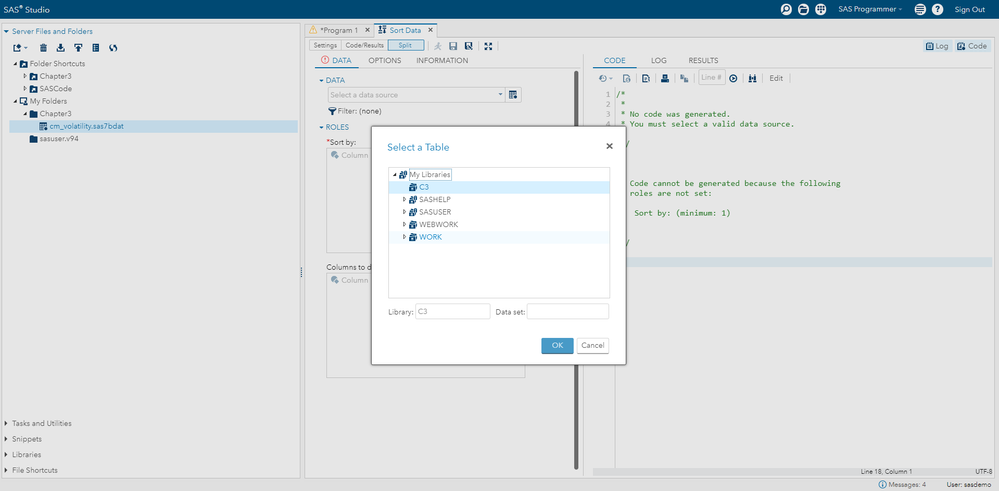999x491 pixels.
Task: Open the LOG tab in code pane
Action: tap(659, 61)
